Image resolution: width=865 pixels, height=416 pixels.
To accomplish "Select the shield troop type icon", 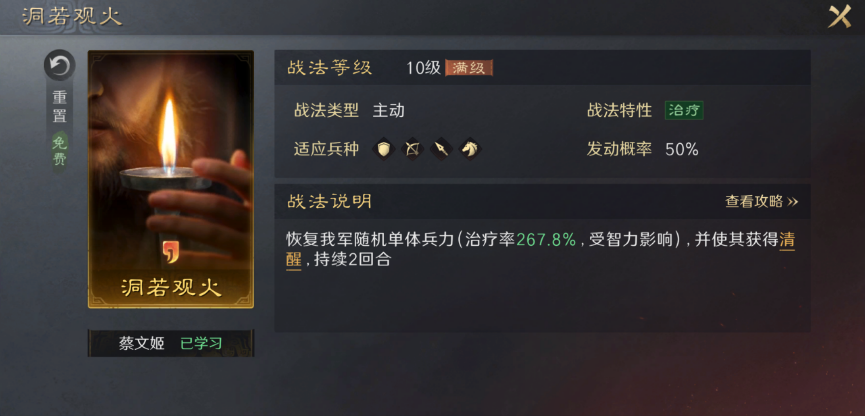I will (384, 149).
